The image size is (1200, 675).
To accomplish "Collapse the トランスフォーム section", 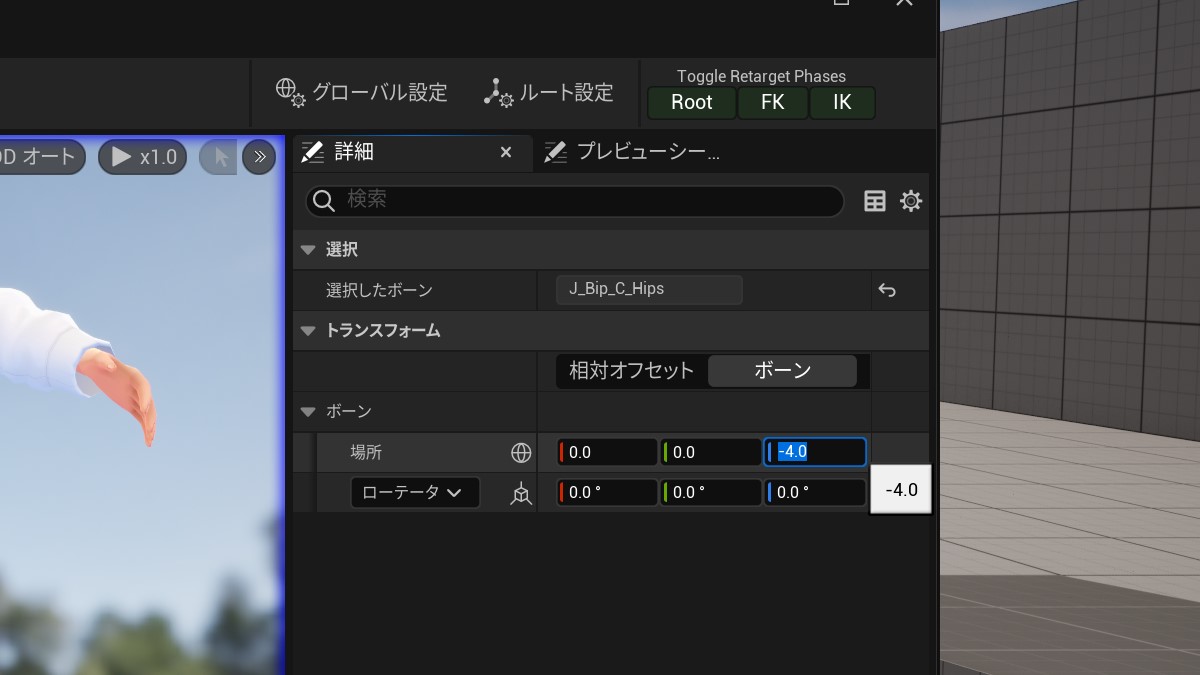I will point(308,331).
